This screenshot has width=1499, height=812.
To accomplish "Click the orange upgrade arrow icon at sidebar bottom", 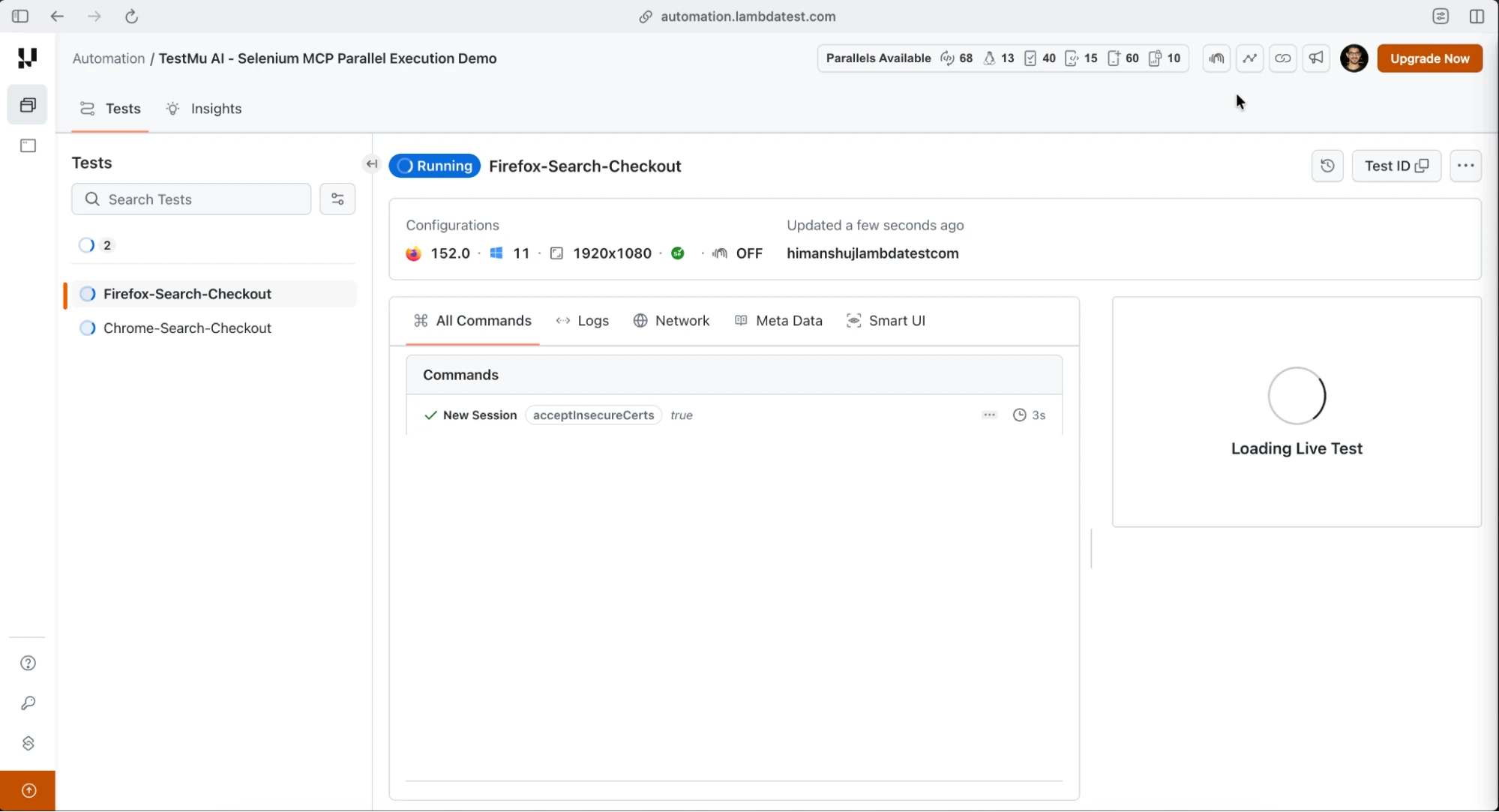I will coord(28,791).
